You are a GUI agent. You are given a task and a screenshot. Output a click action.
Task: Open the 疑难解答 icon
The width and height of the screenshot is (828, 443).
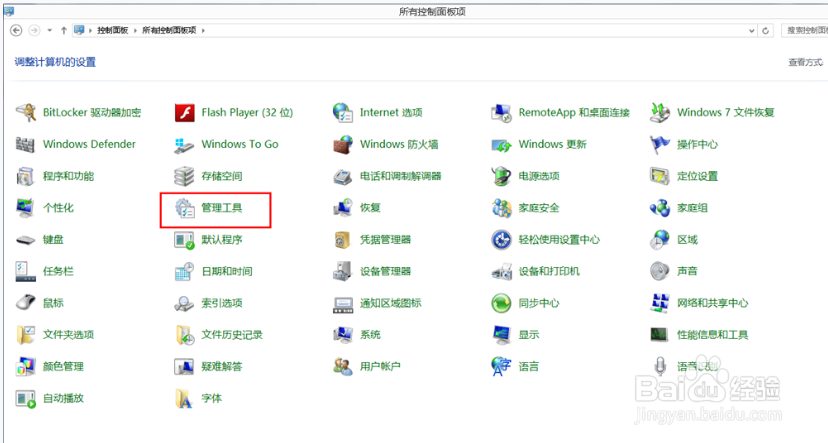click(184, 366)
